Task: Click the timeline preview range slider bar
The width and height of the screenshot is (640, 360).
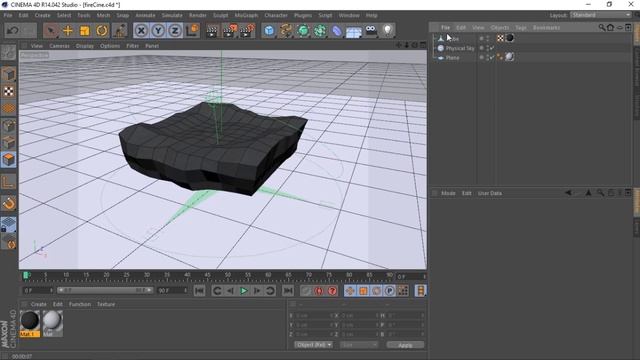Action: tap(105, 290)
